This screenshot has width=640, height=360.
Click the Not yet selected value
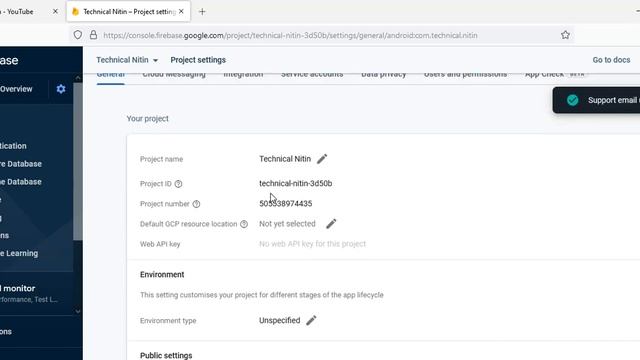click(x=287, y=224)
